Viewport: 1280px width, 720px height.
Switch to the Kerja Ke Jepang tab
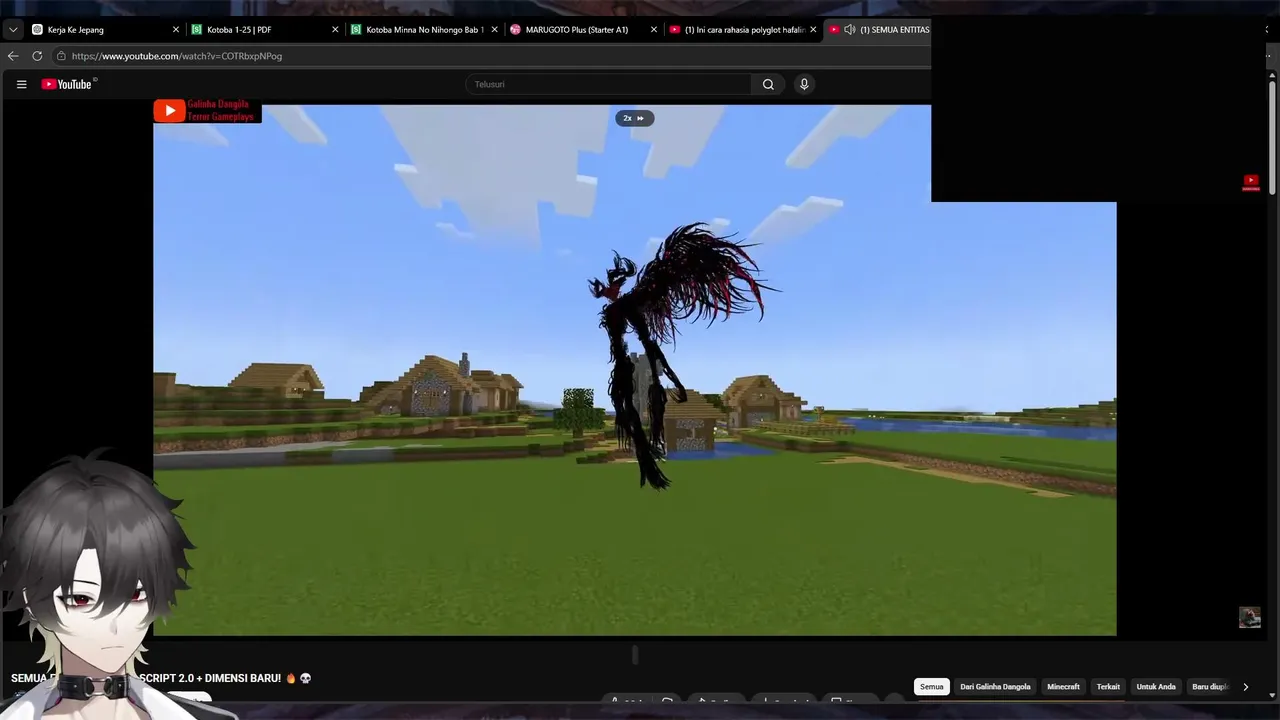104,30
